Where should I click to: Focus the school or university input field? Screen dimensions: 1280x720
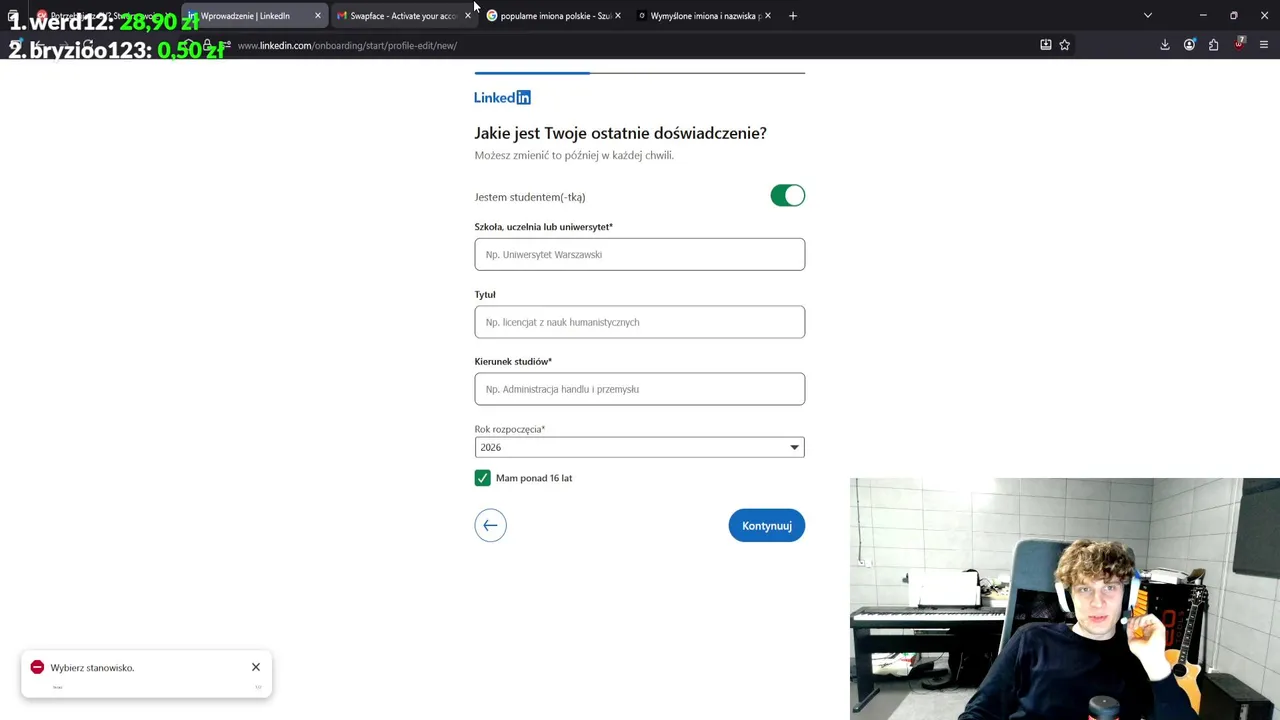[639, 254]
